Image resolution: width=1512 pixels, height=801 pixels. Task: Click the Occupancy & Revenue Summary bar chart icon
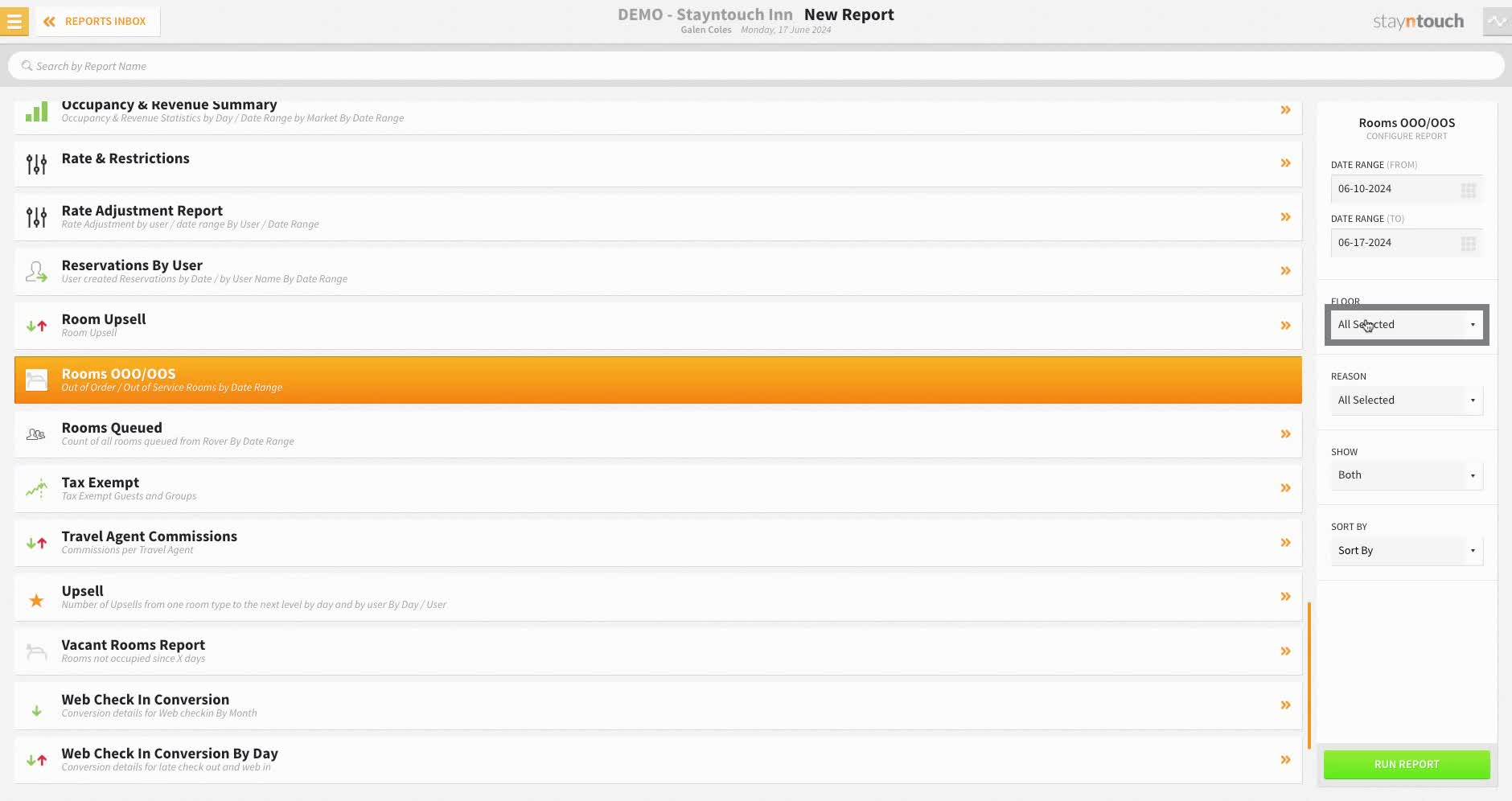click(36, 112)
